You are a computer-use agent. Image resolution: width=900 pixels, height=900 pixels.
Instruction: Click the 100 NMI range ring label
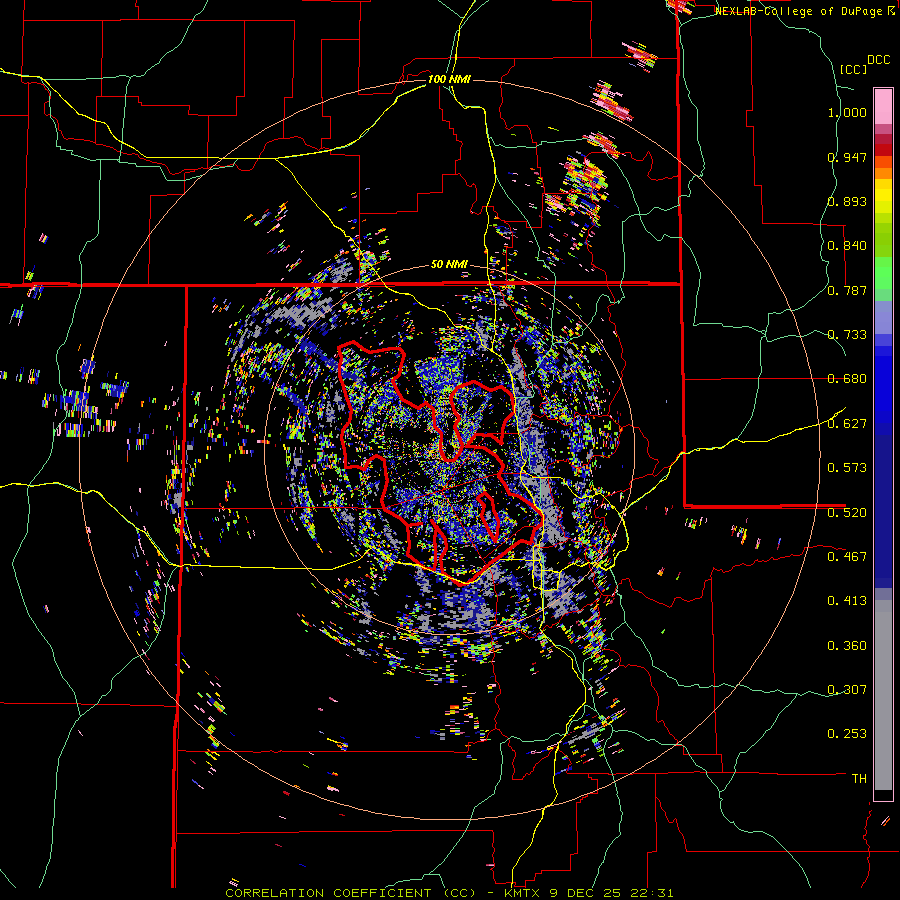coord(449,79)
